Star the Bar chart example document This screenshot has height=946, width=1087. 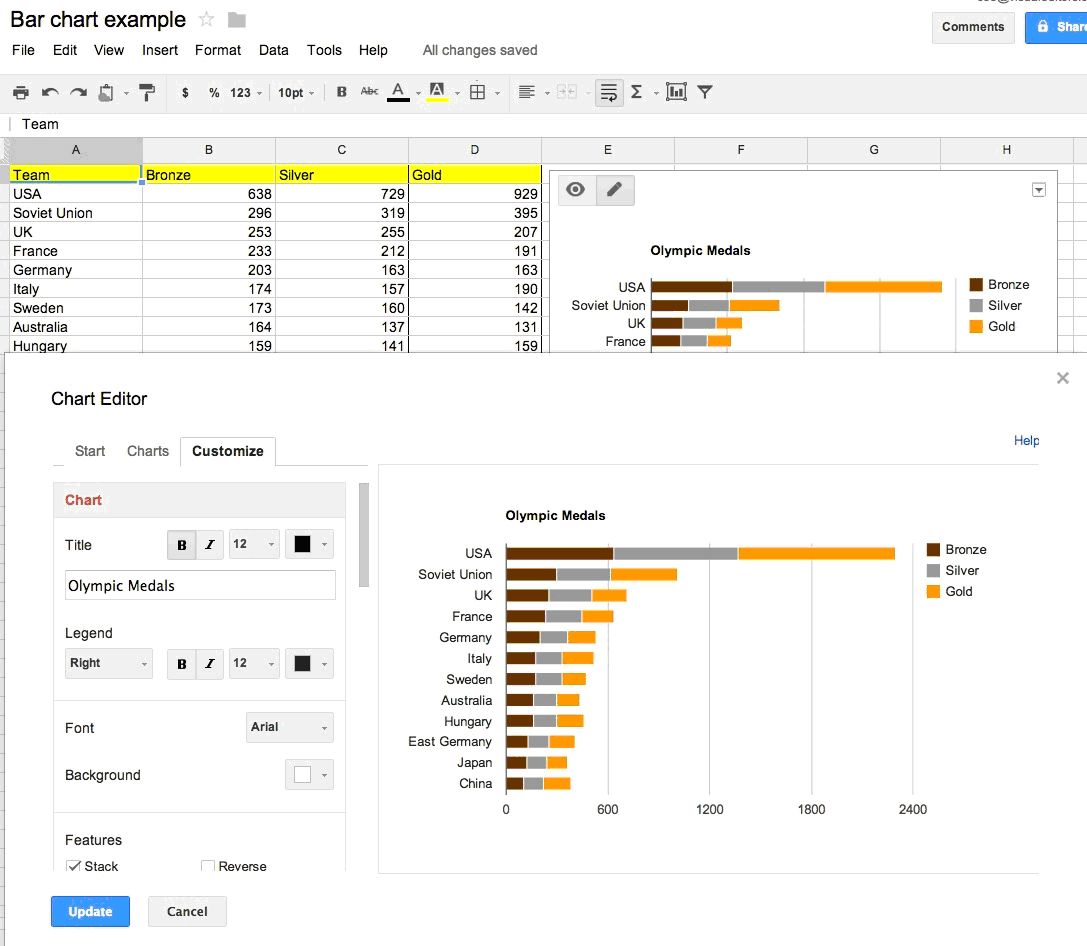click(x=207, y=19)
